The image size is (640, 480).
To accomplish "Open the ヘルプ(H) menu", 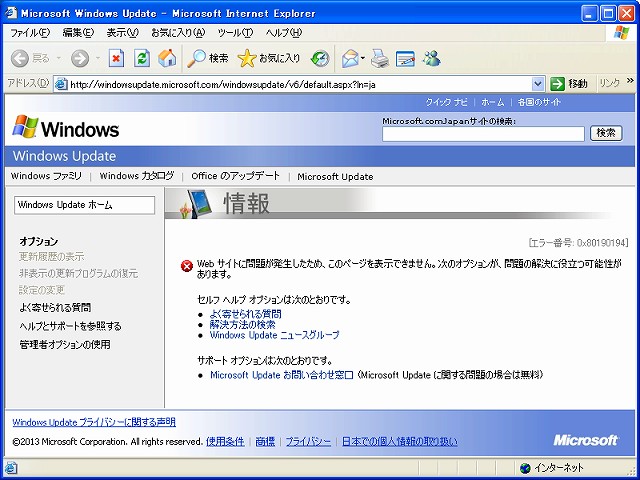I will 284,33.
